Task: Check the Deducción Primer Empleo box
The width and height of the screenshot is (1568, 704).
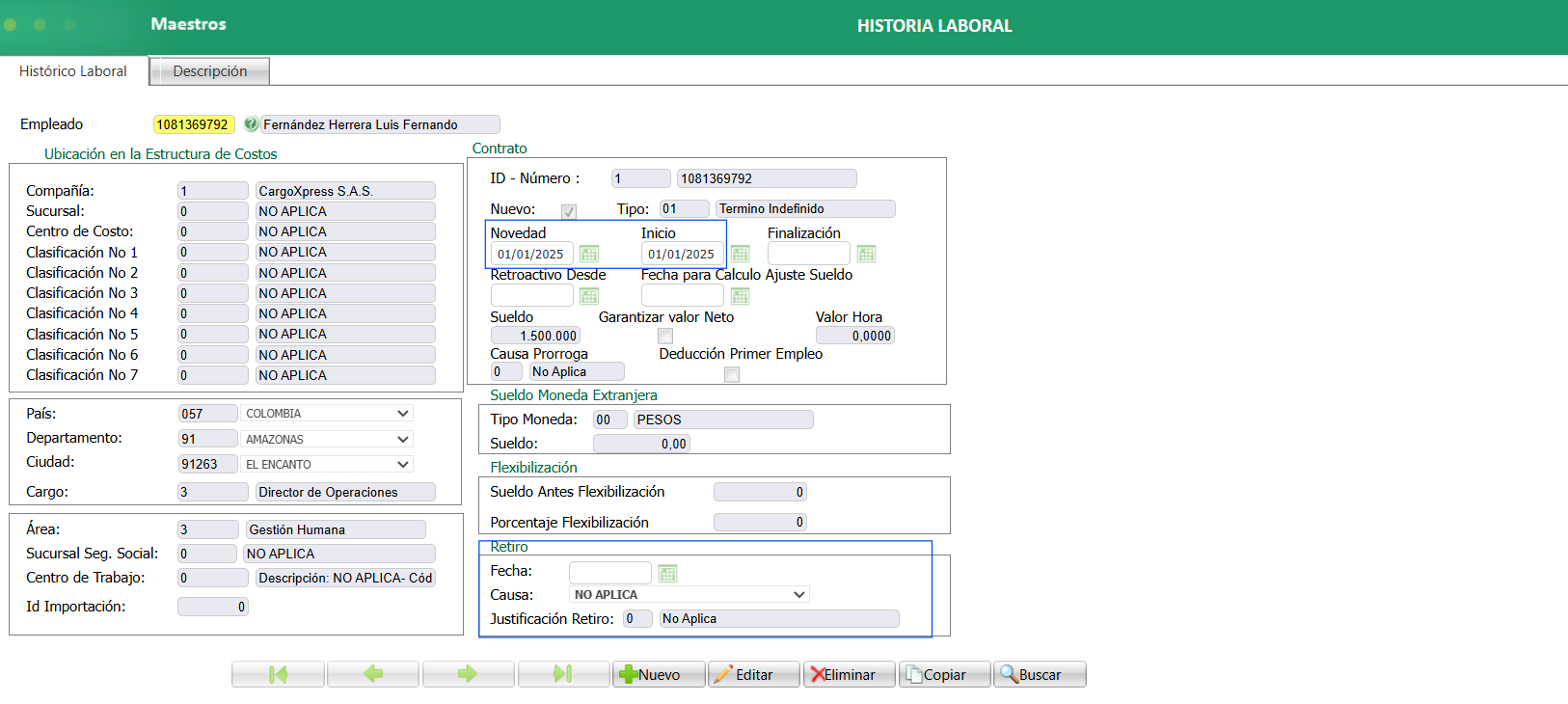Action: tap(732, 374)
